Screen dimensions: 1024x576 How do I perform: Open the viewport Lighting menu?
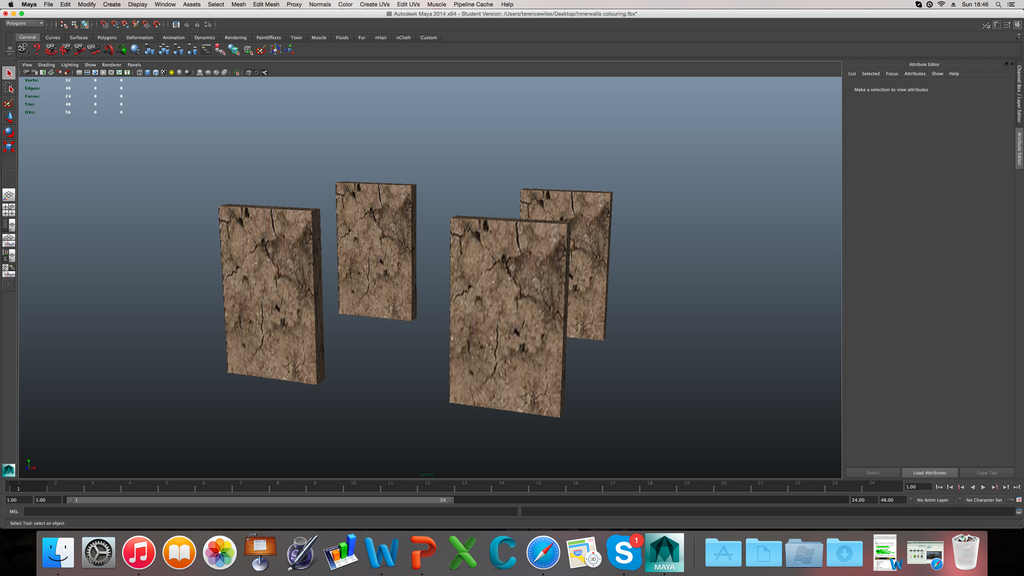70,65
